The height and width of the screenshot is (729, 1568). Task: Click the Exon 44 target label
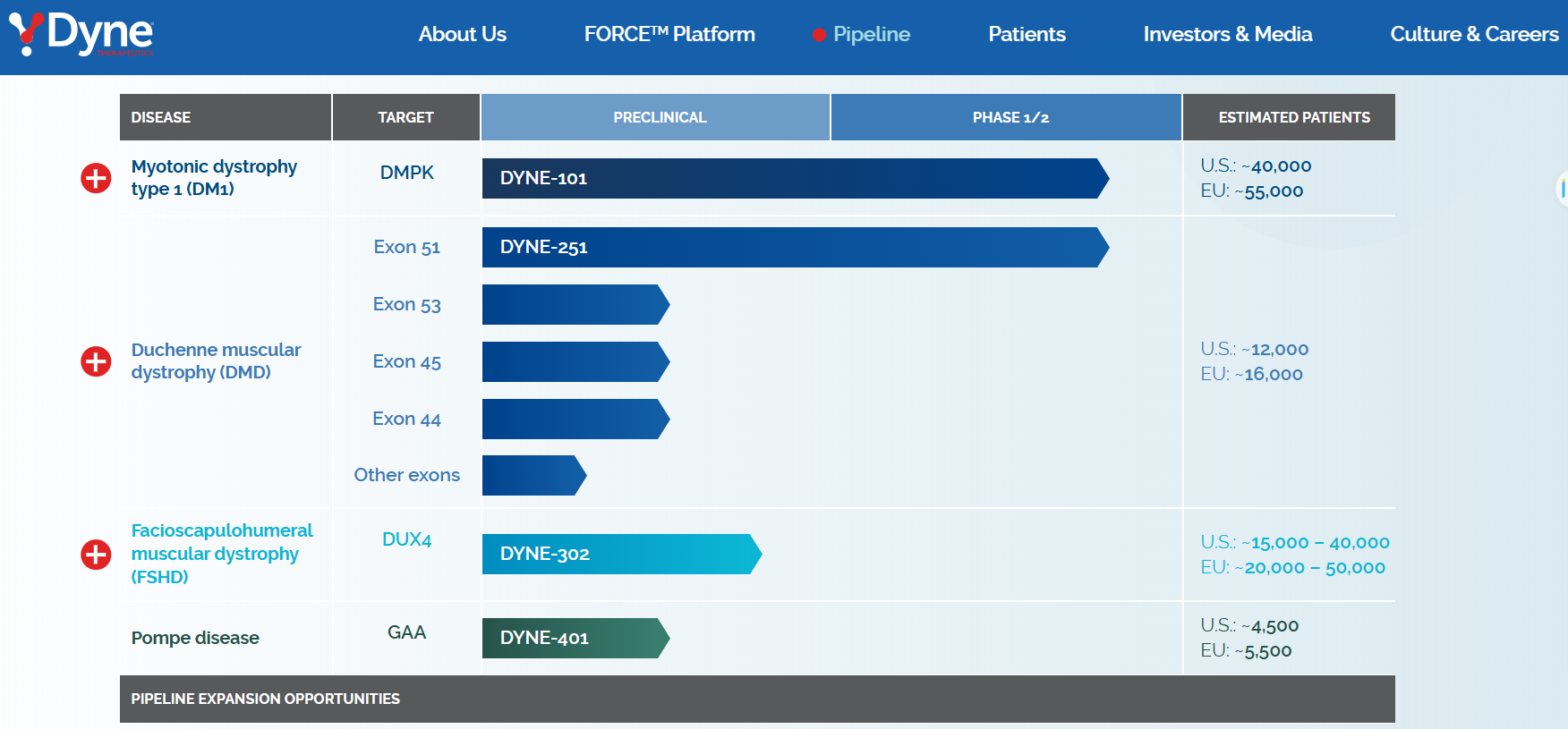[x=406, y=419]
